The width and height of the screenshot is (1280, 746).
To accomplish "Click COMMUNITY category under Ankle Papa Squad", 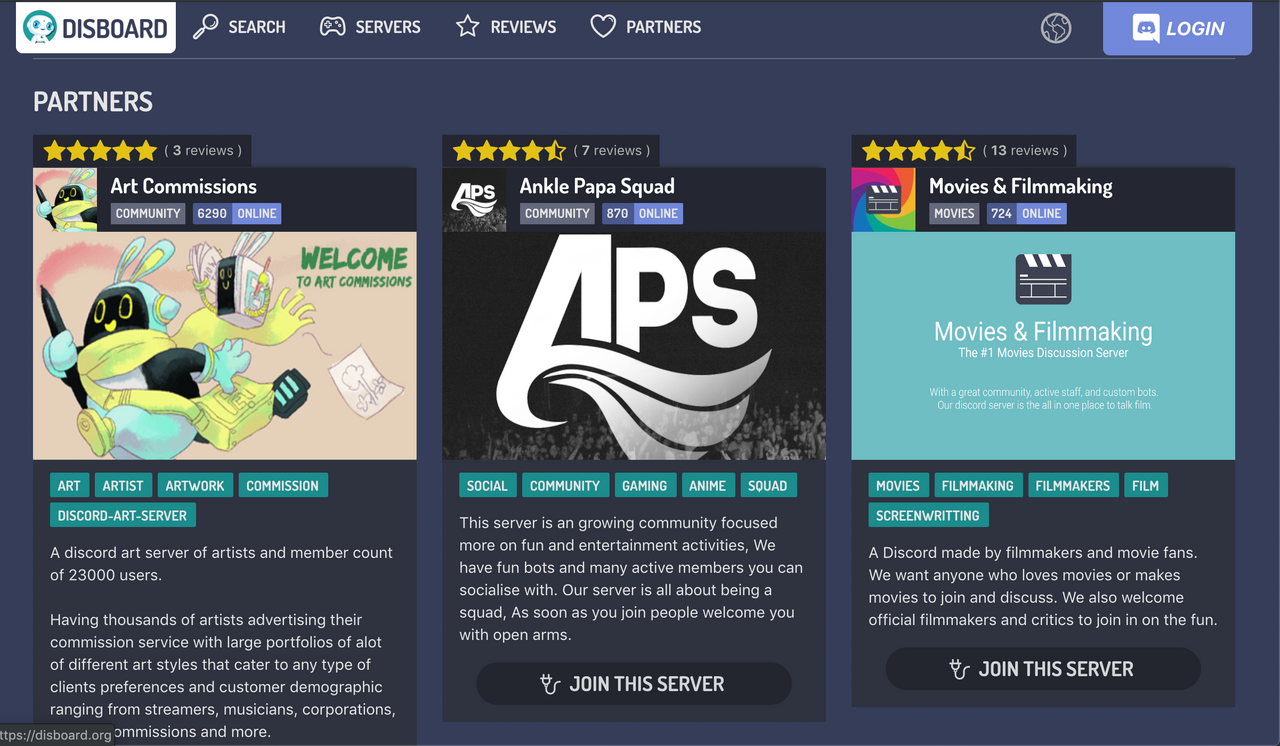I will 557,213.
